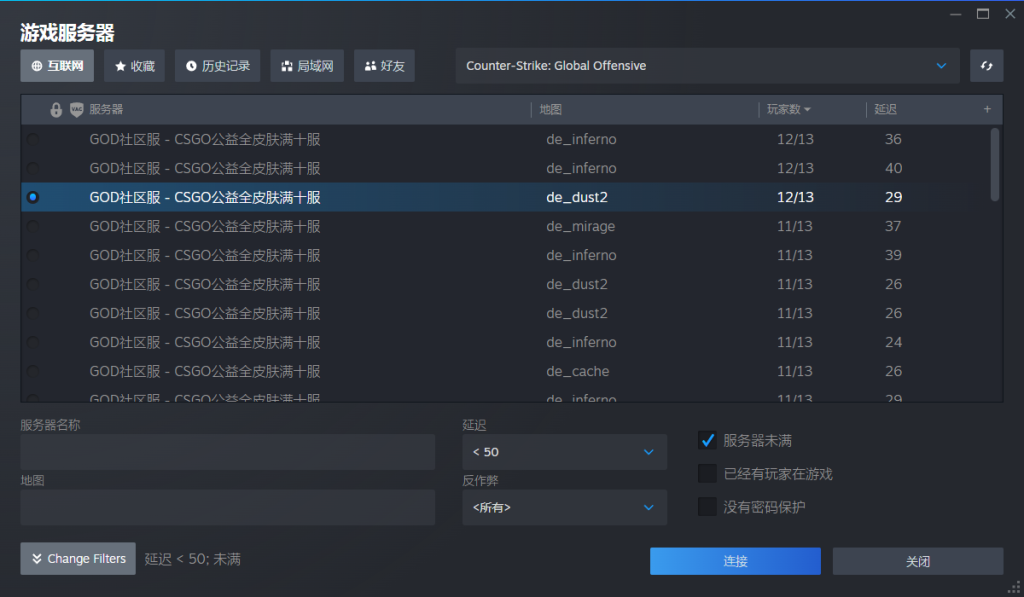Image resolution: width=1024 pixels, height=597 pixels.
Task: Click the VAC shield column header icon
Action: (x=76, y=109)
